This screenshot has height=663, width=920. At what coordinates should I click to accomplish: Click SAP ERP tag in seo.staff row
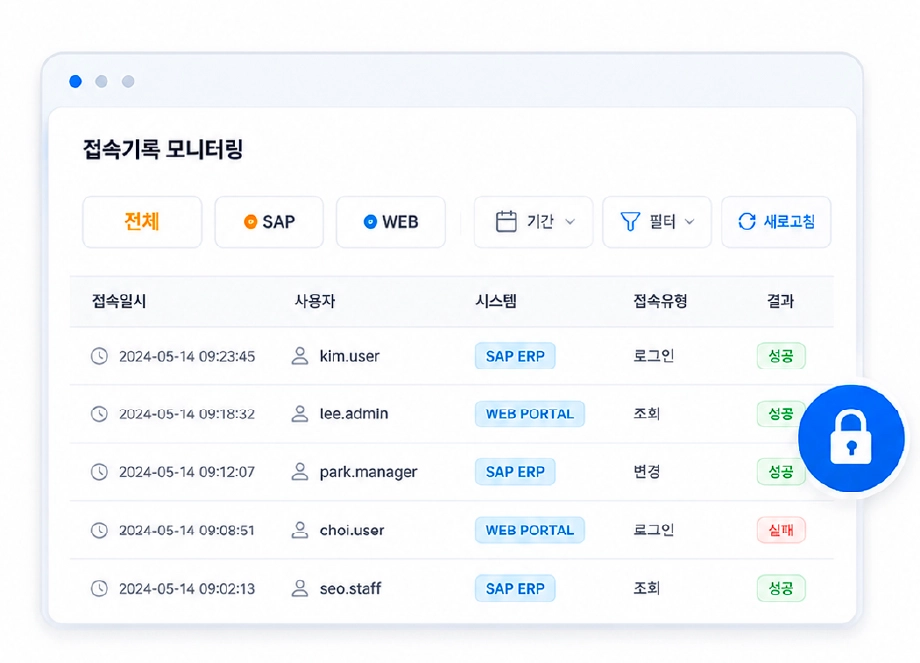pos(515,588)
